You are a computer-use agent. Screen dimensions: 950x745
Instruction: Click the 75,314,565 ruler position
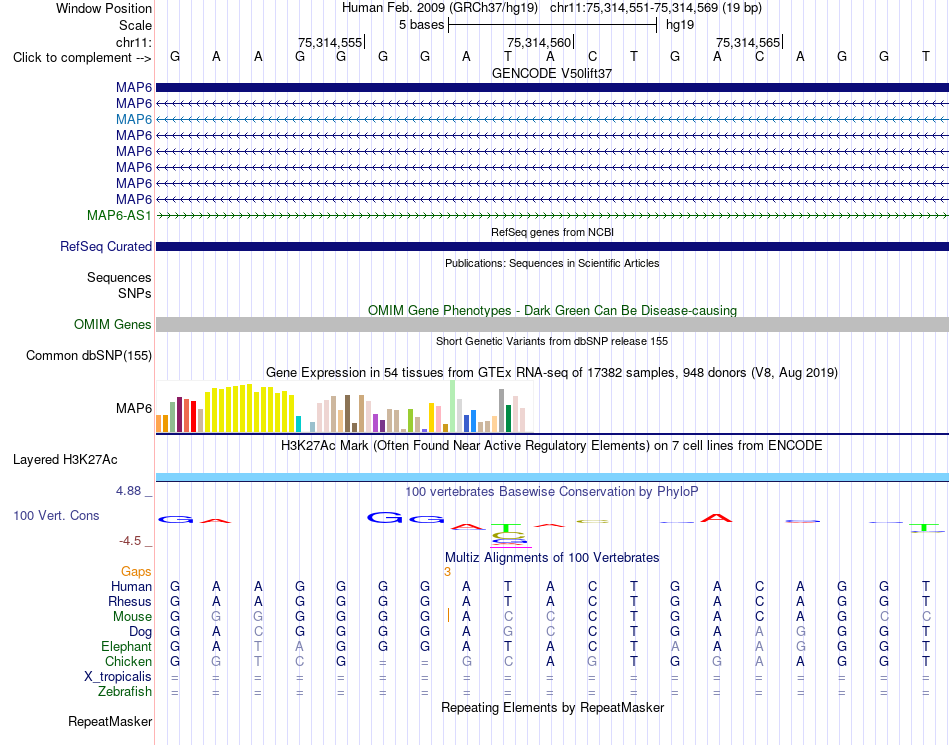[748, 42]
